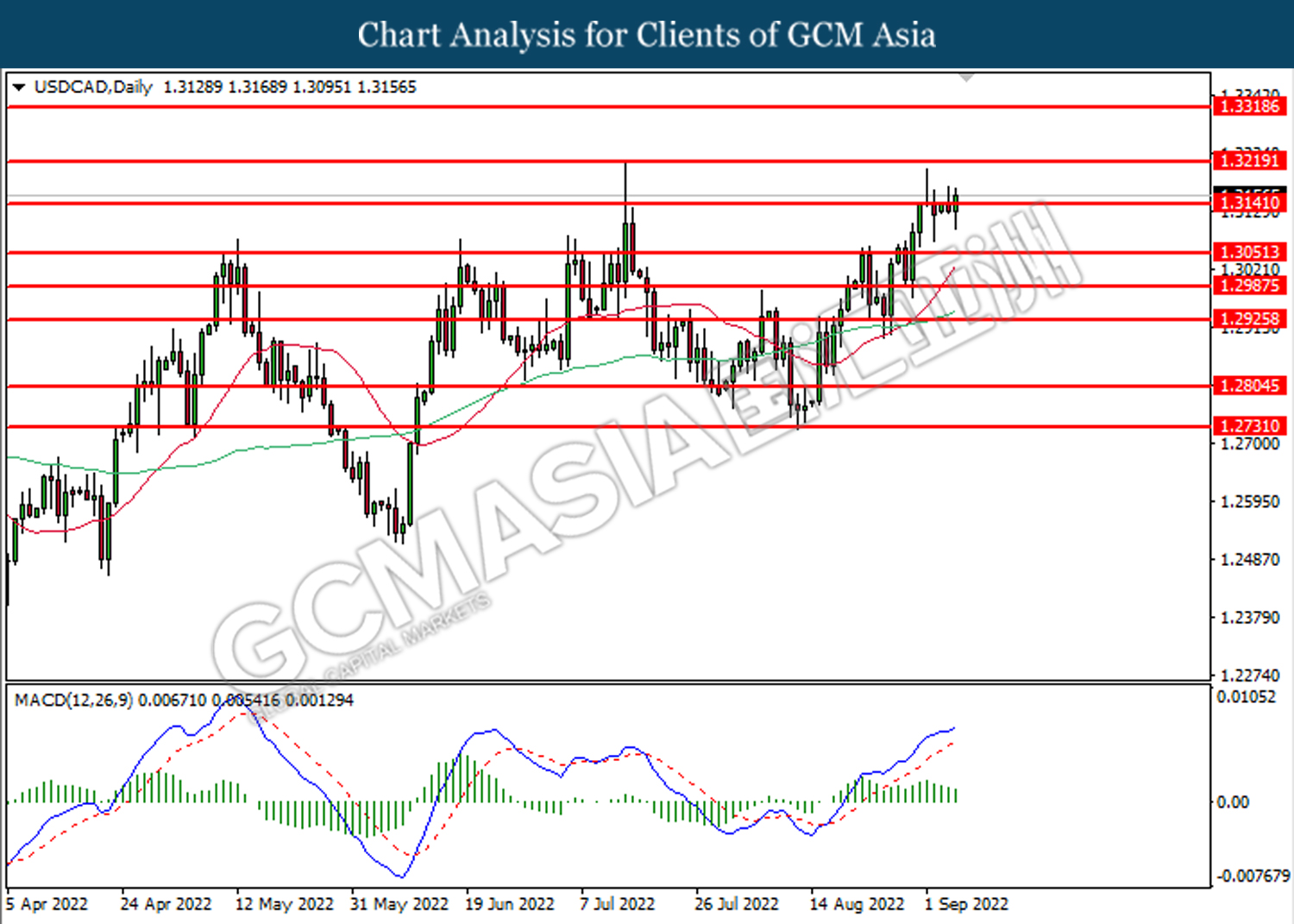Select the 1.27310 support price label
This screenshot has width=1294, height=924.
point(1249,426)
